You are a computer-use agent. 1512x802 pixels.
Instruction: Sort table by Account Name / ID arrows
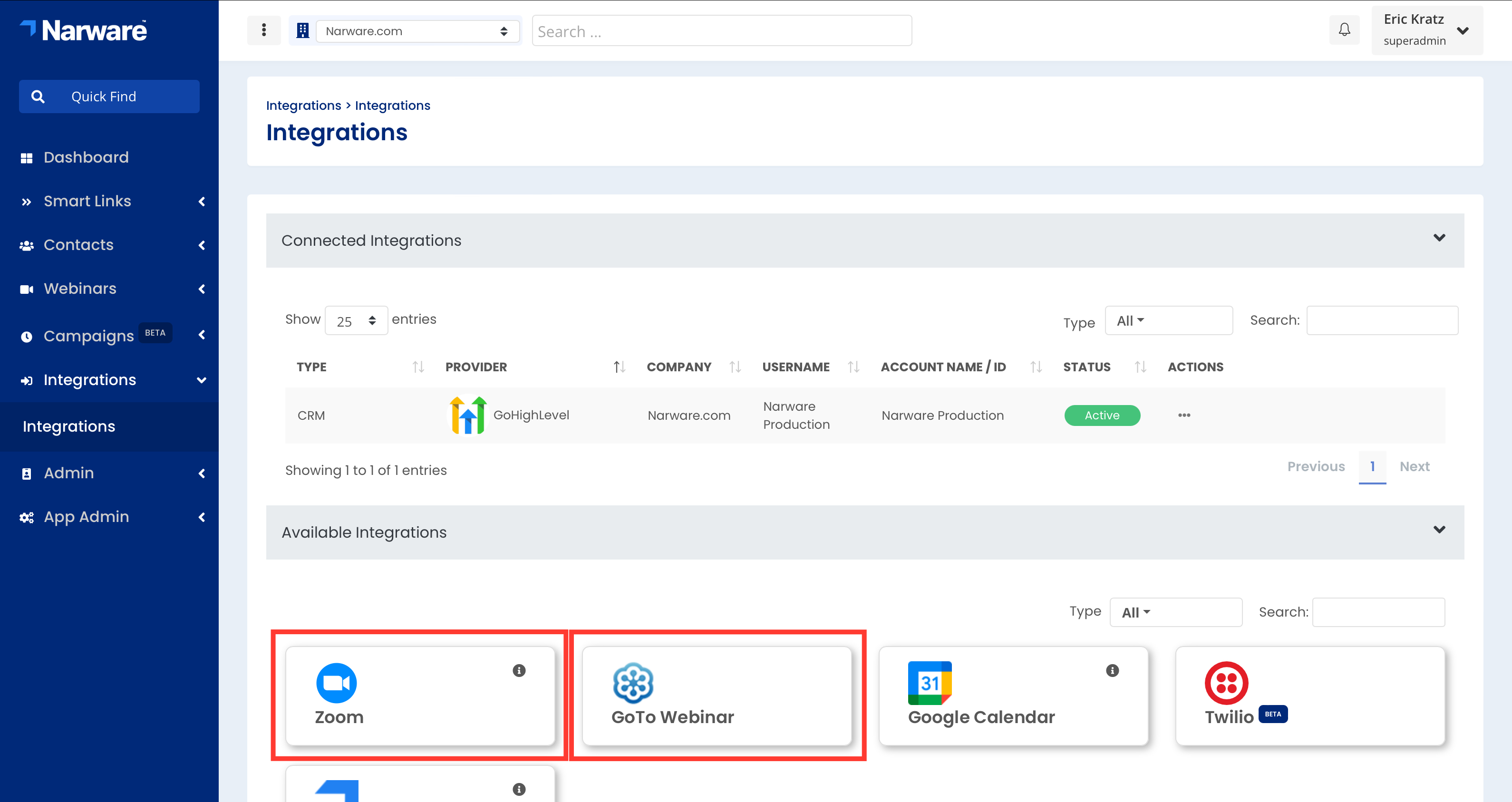click(1036, 367)
